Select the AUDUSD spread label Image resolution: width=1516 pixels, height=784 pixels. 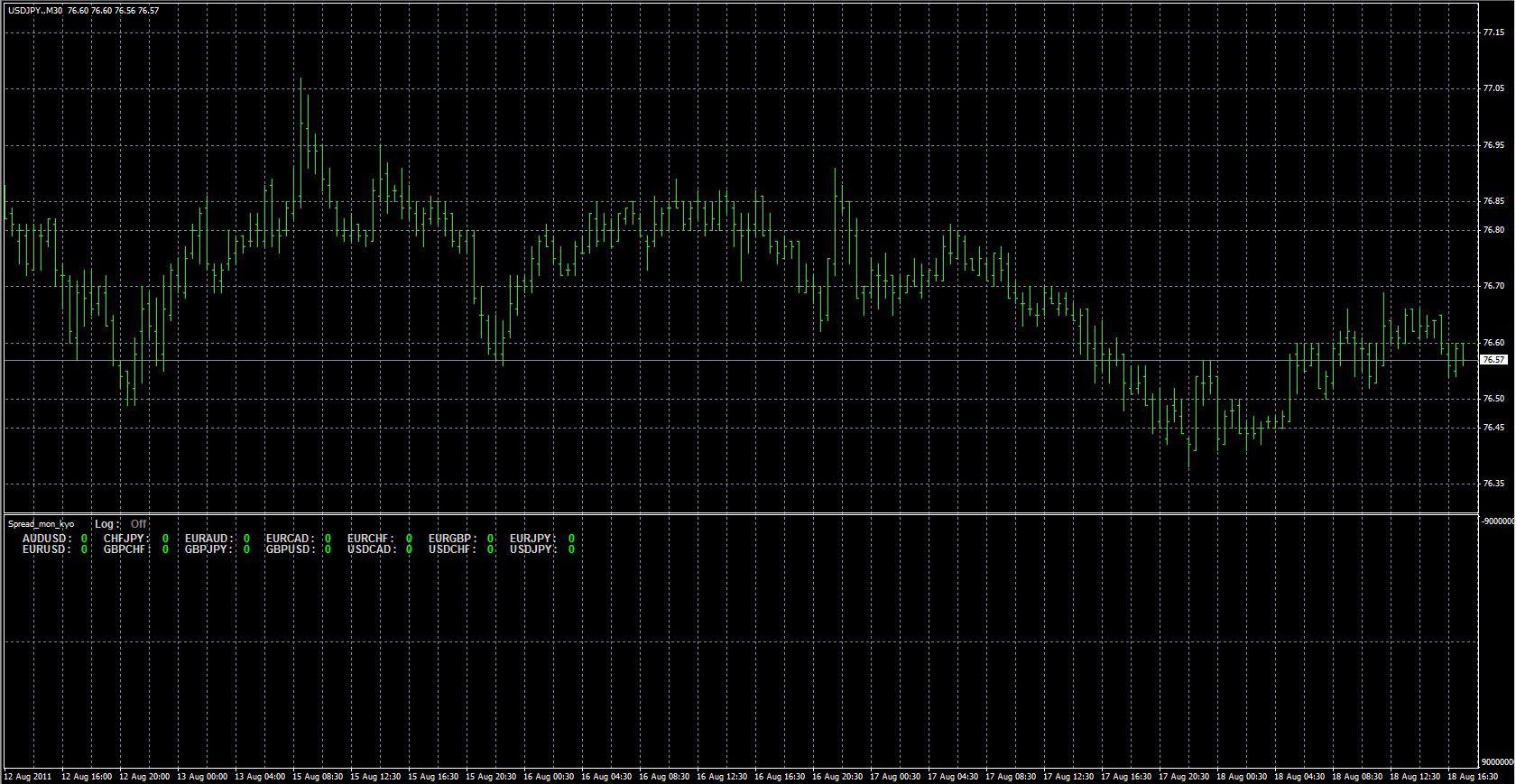(x=46, y=538)
